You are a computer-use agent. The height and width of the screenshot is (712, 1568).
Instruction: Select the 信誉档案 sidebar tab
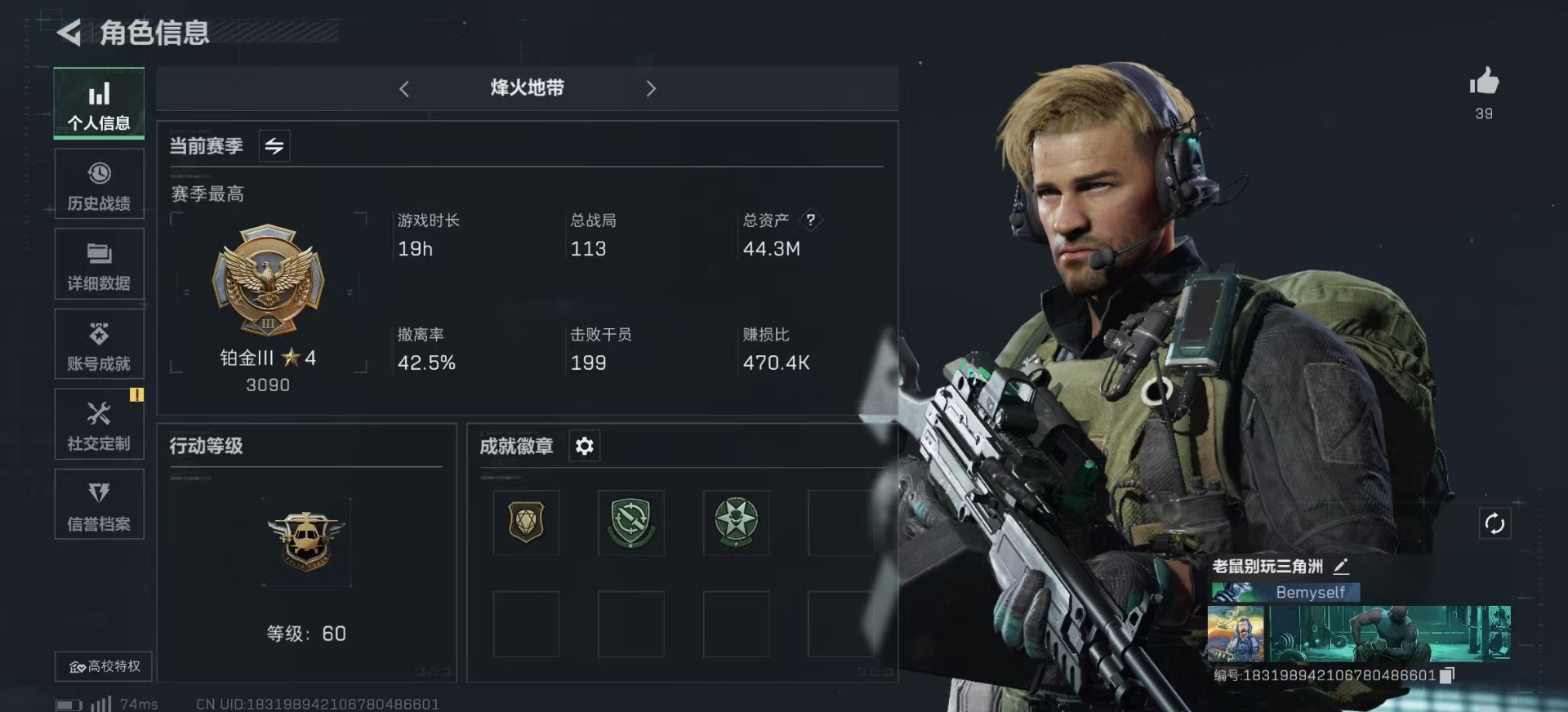coord(99,505)
